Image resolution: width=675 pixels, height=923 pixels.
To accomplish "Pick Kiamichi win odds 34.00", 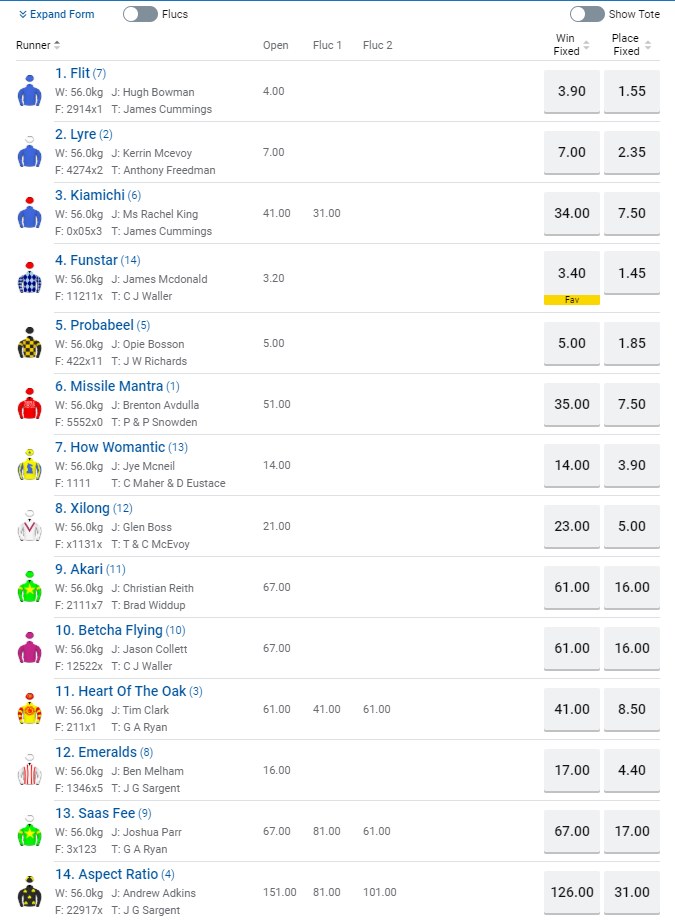I will (572, 213).
